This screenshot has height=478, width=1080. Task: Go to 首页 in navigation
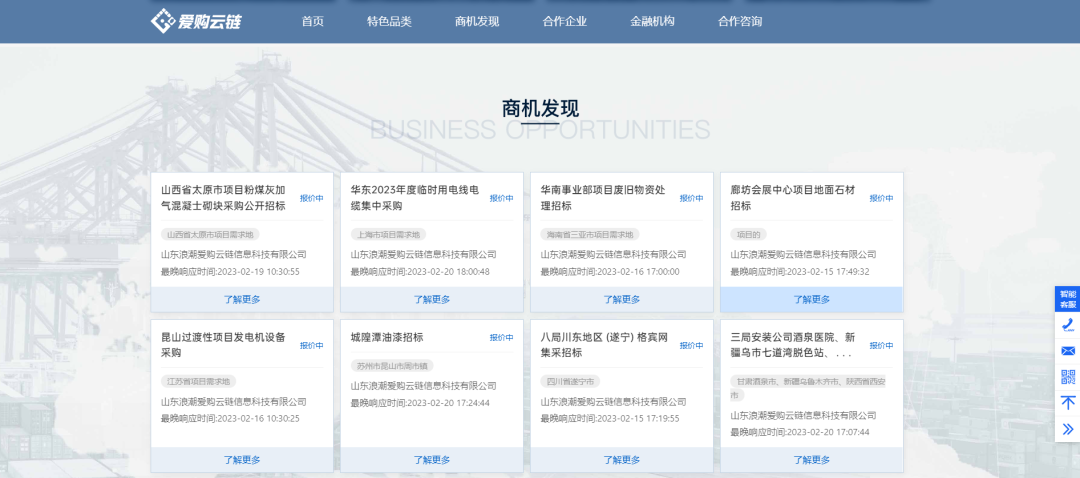[313, 21]
